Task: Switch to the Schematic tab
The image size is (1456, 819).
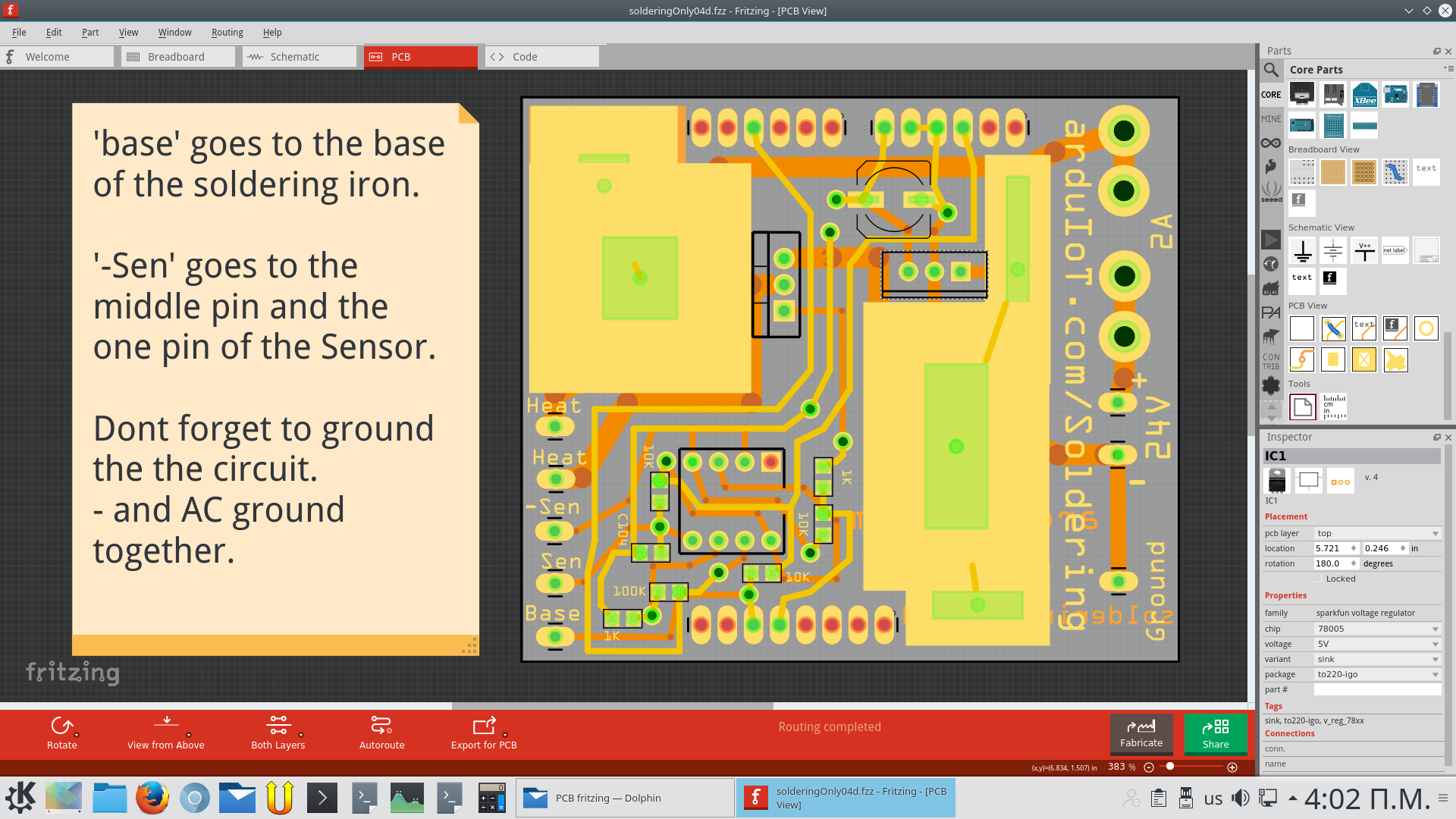Action: [299, 56]
